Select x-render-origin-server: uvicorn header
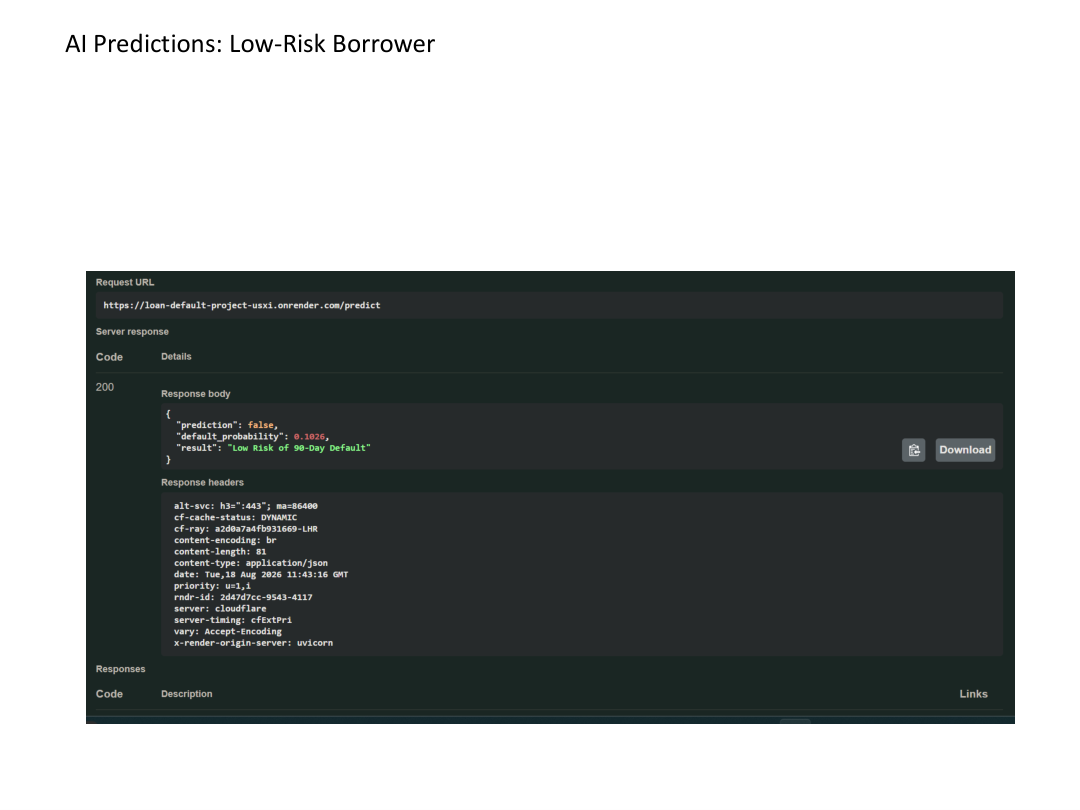1080x810 pixels. pyautogui.click(x=253, y=643)
